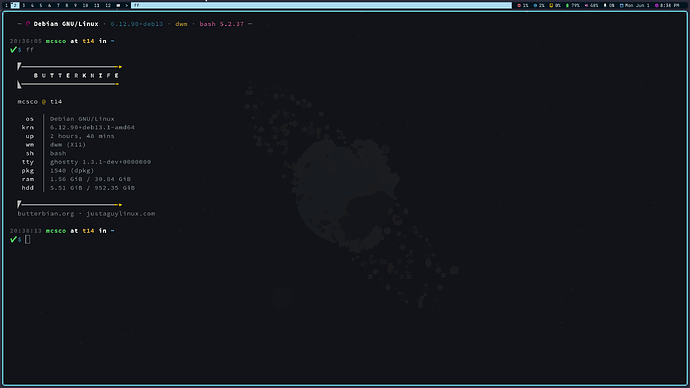Click the white status icon with 0%
The width and height of the screenshot is (690, 388).
[x=605, y=5]
